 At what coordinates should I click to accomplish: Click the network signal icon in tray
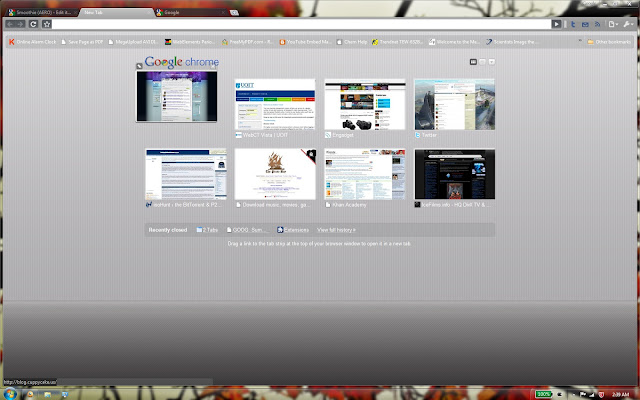[x=592, y=394]
